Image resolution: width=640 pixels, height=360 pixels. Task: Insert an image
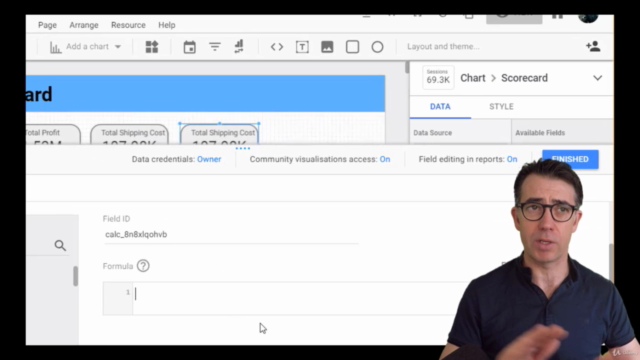[x=327, y=47]
